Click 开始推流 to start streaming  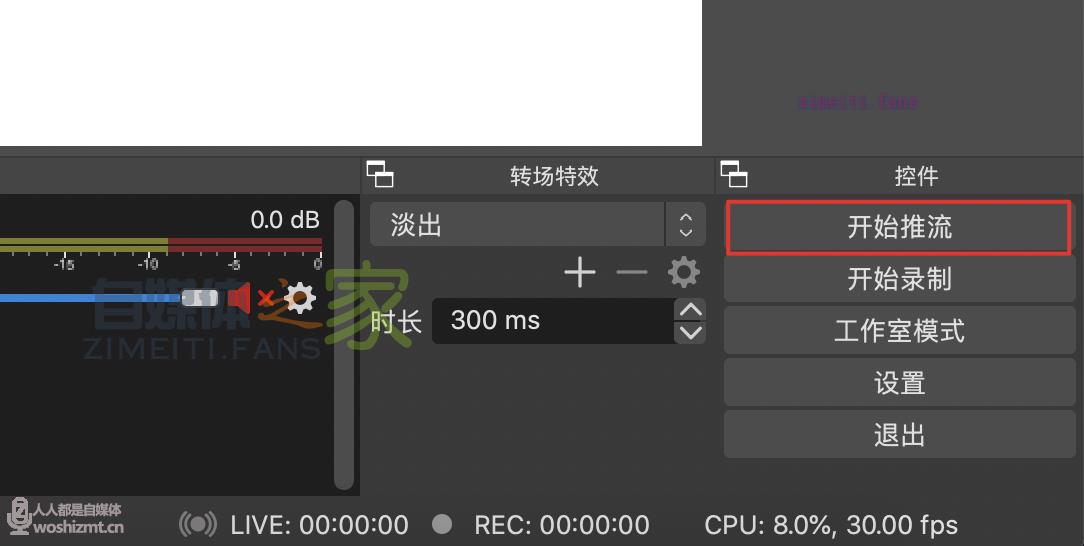(x=899, y=227)
